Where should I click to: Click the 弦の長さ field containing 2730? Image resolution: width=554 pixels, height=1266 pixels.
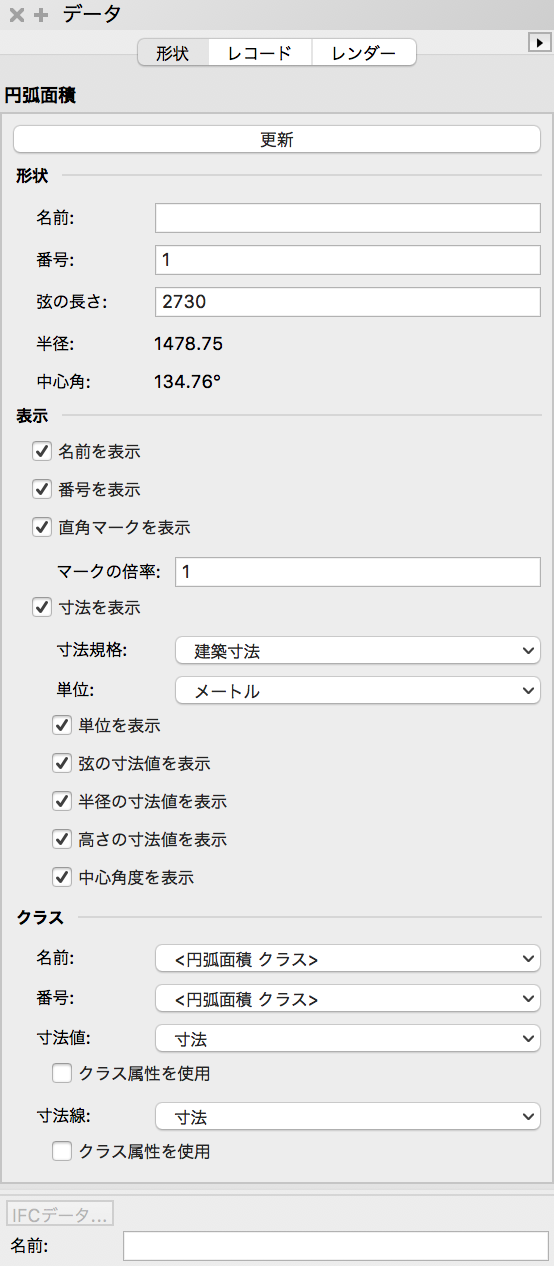[348, 300]
